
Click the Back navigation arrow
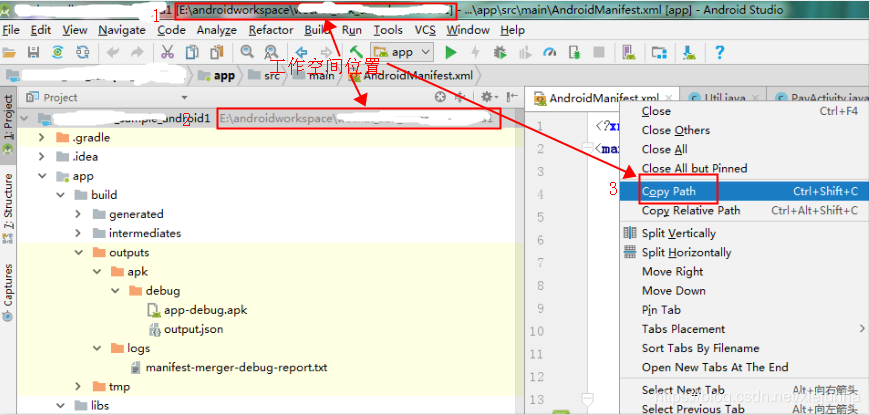coord(301,53)
